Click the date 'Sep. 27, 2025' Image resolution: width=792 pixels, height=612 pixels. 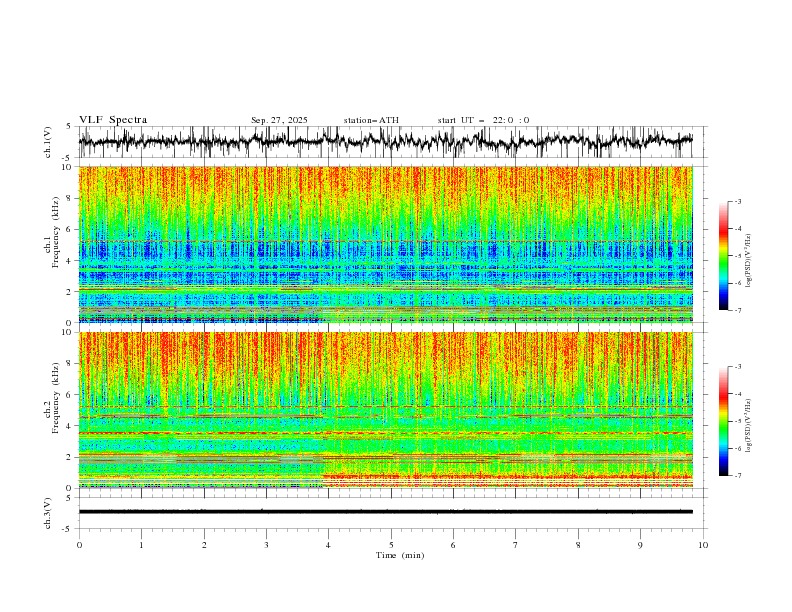click(279, 120)
